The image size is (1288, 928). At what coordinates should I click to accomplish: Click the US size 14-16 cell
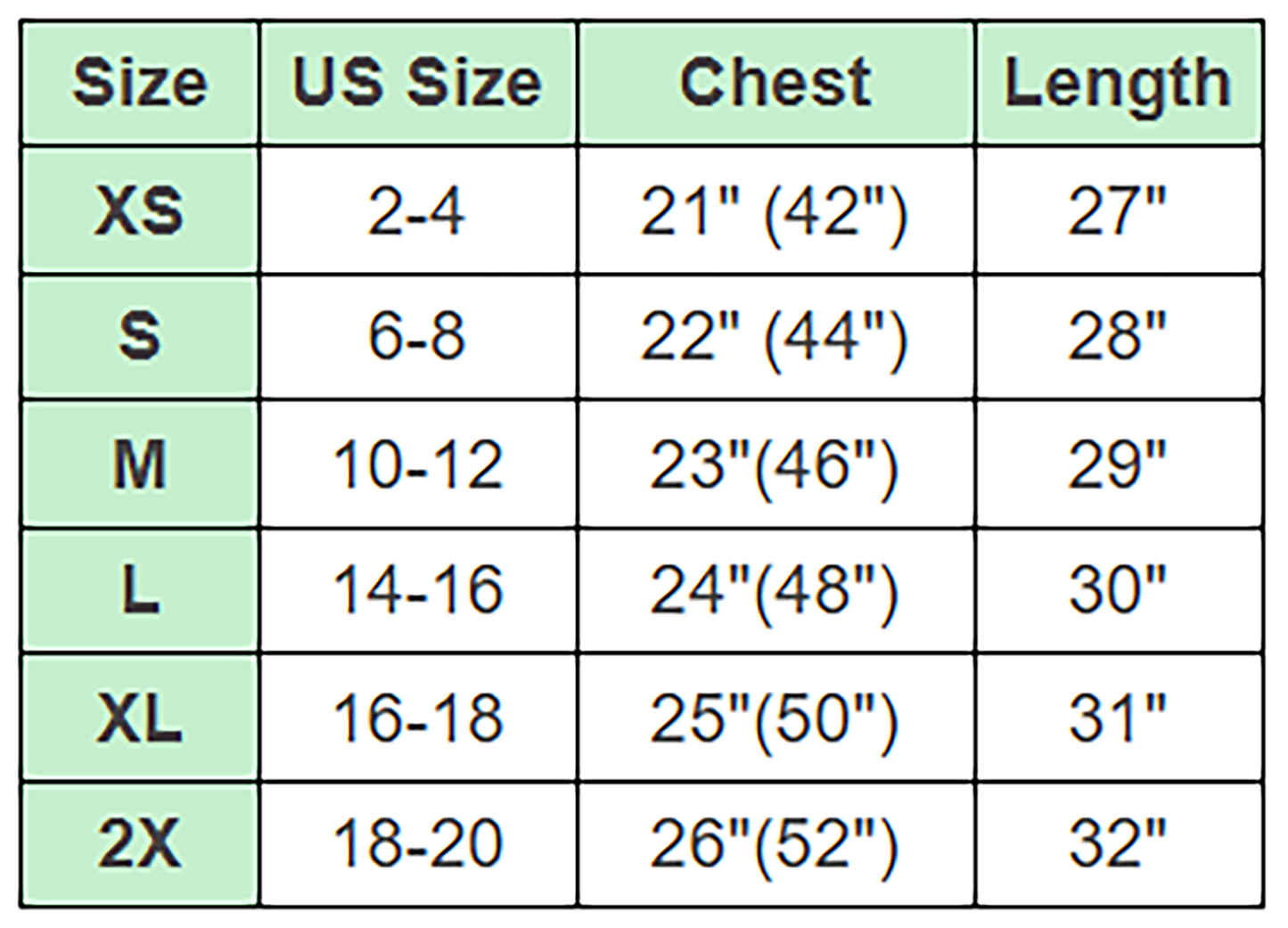point(417,590)
